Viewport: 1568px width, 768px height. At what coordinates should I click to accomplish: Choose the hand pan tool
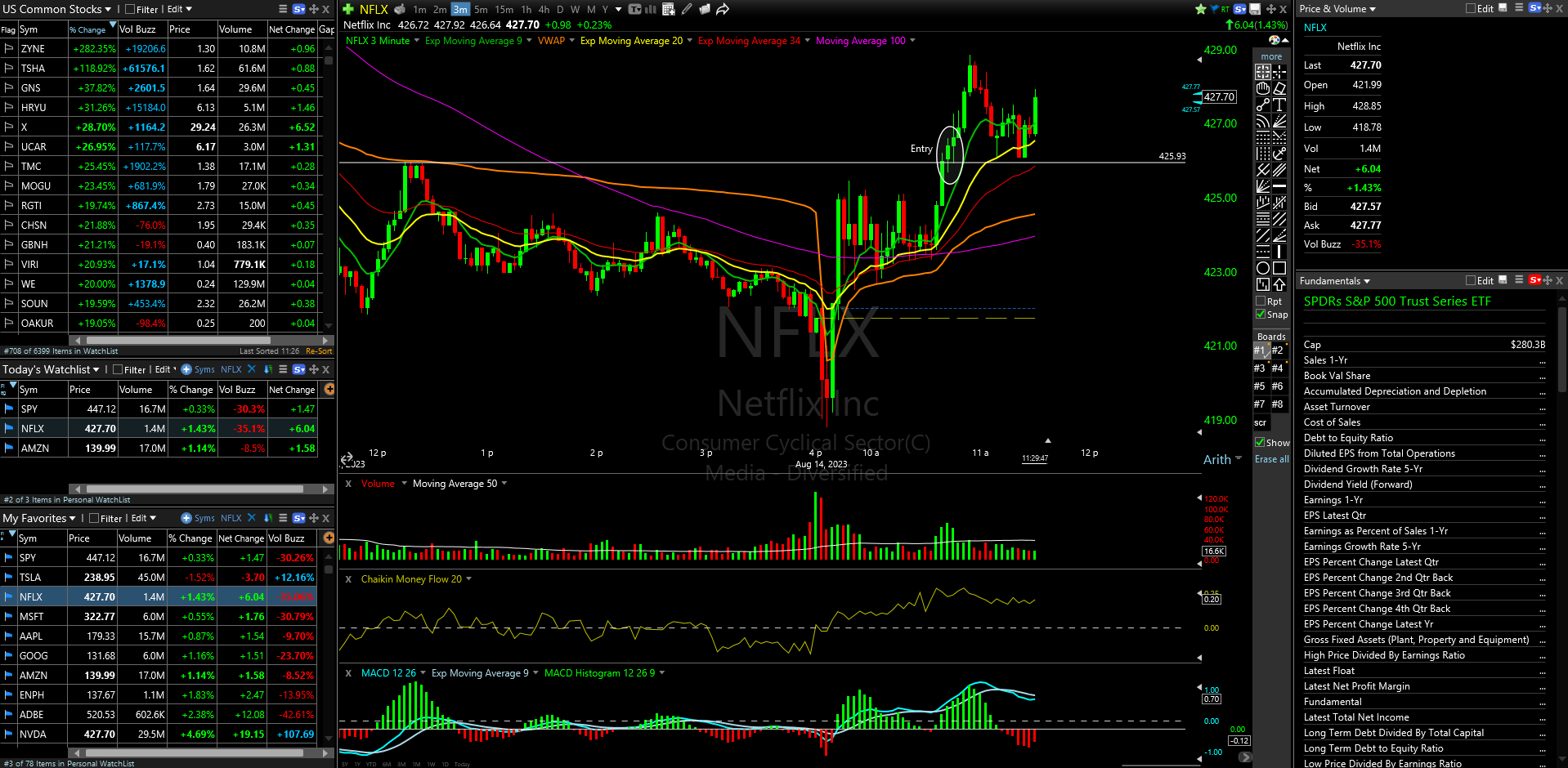[x=1263, y=88]
